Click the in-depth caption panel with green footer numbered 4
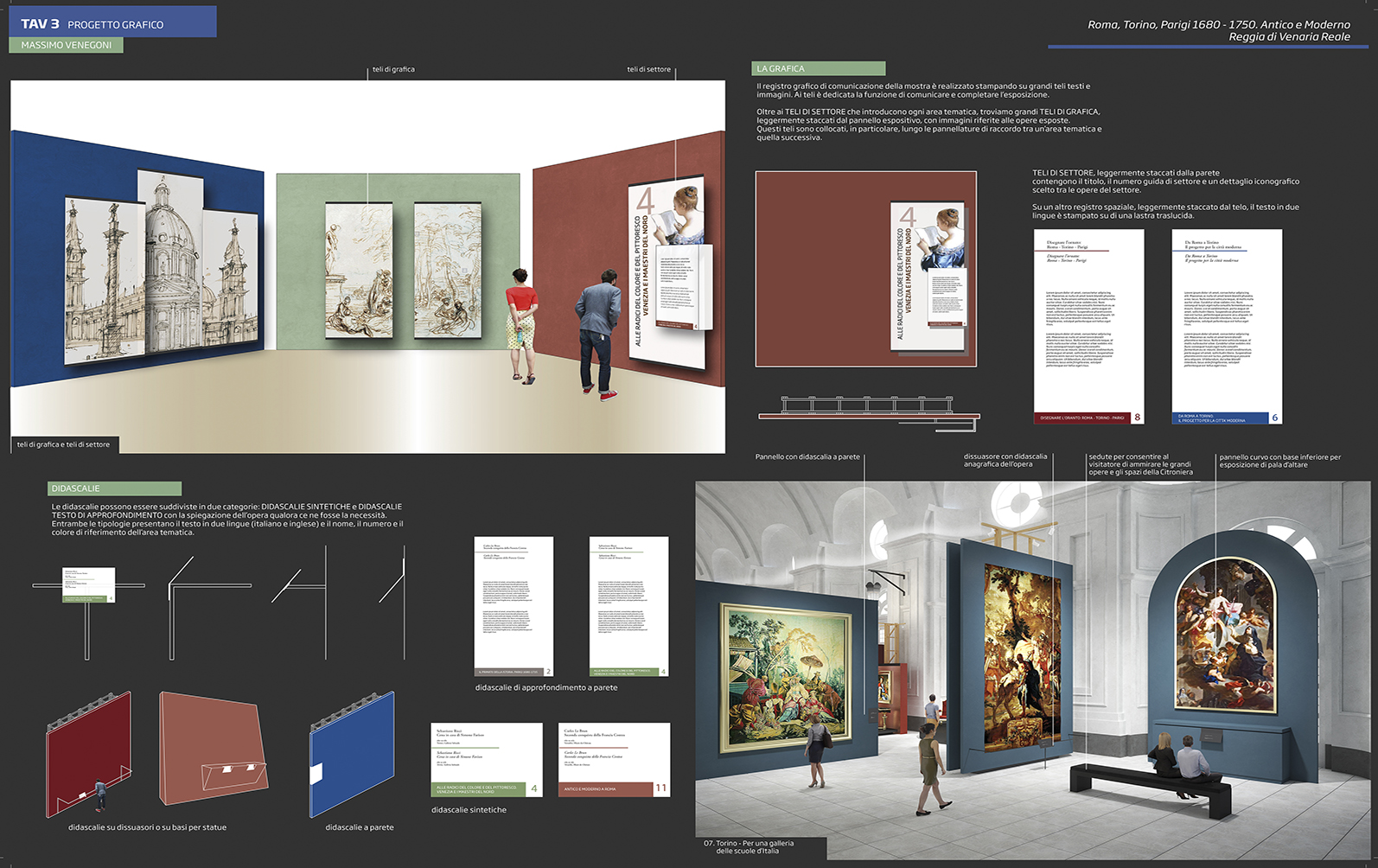Viewport: 1378px width, 868px height. tap(628, 606)
